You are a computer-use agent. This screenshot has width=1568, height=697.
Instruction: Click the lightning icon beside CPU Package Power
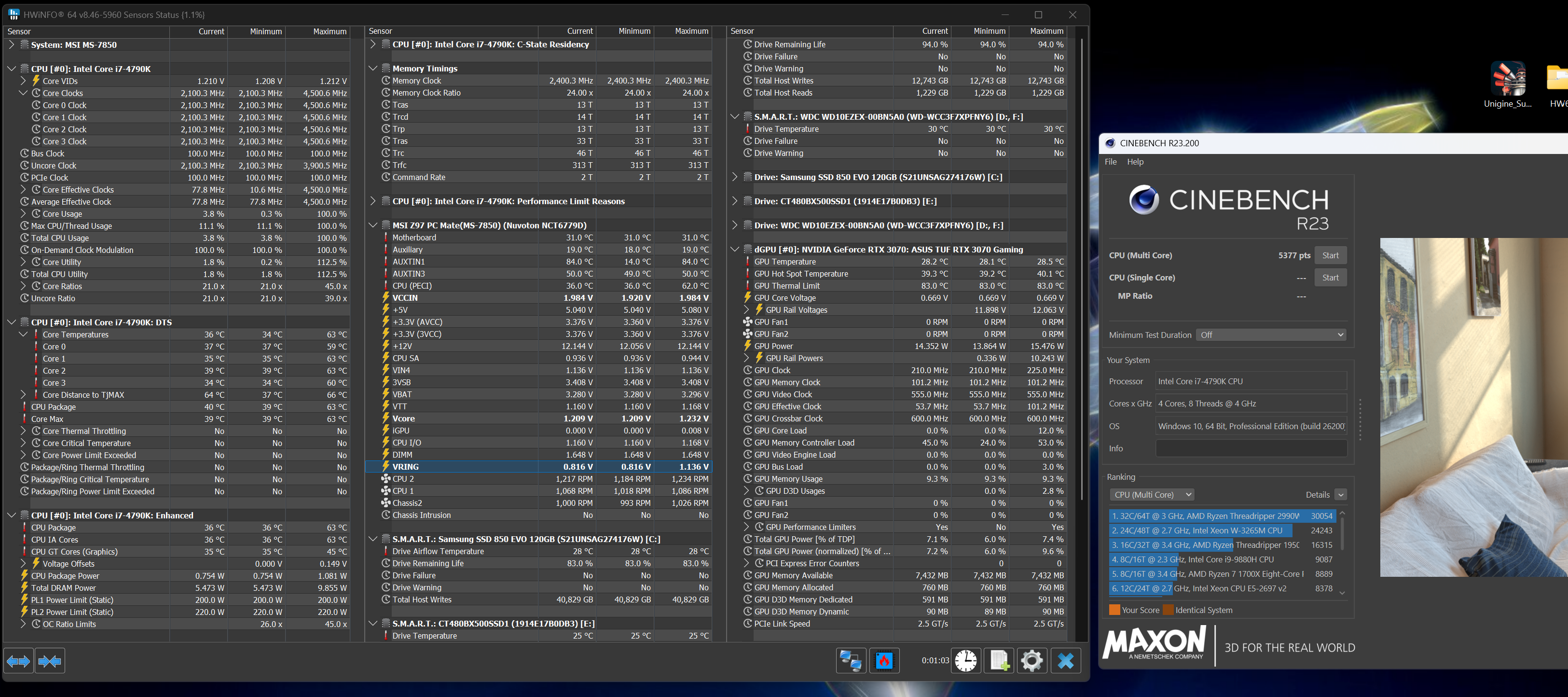click(24, 576)
